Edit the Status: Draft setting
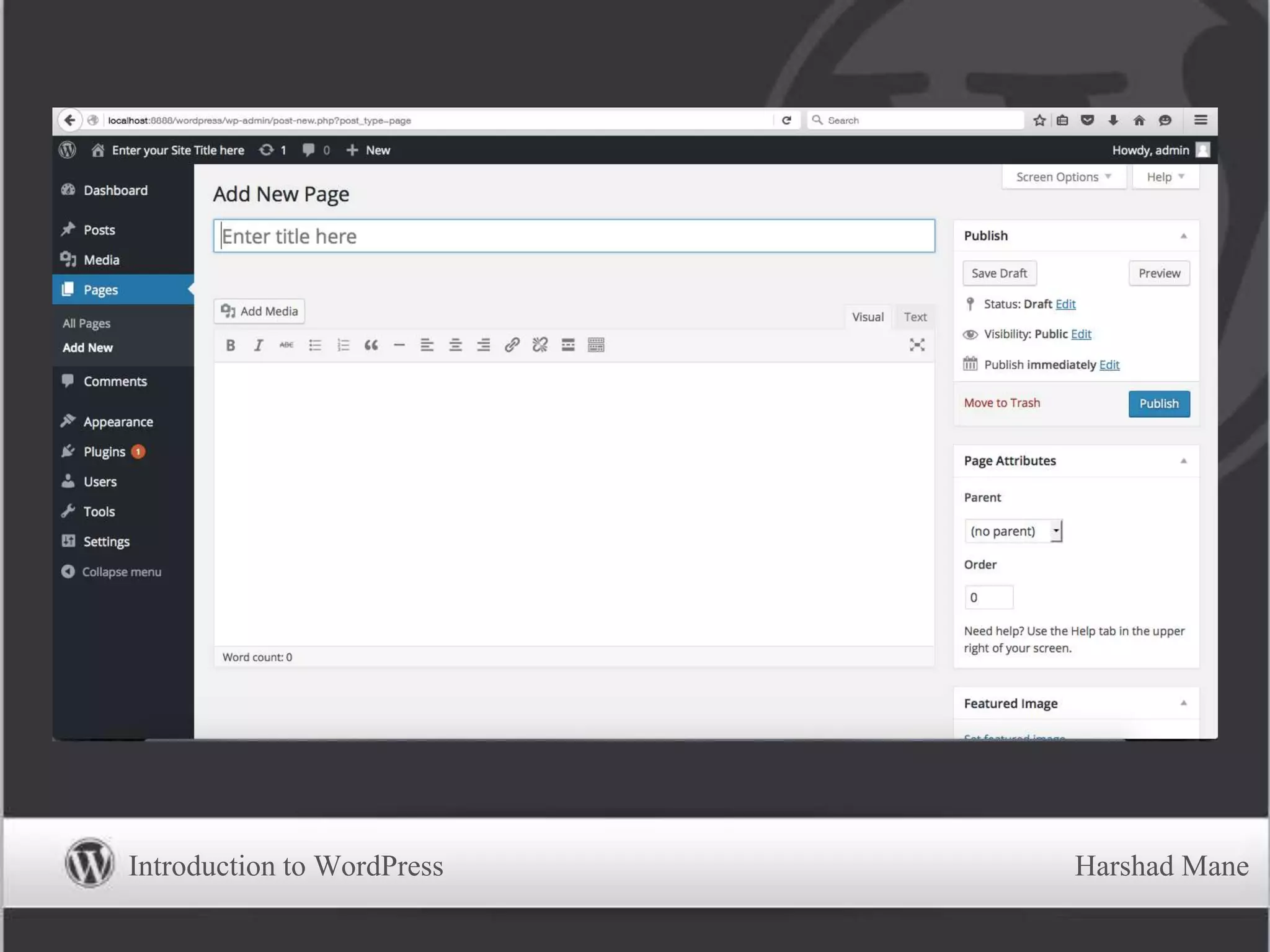Viewport: 1270px width, 952px height. pos(1065,304)
